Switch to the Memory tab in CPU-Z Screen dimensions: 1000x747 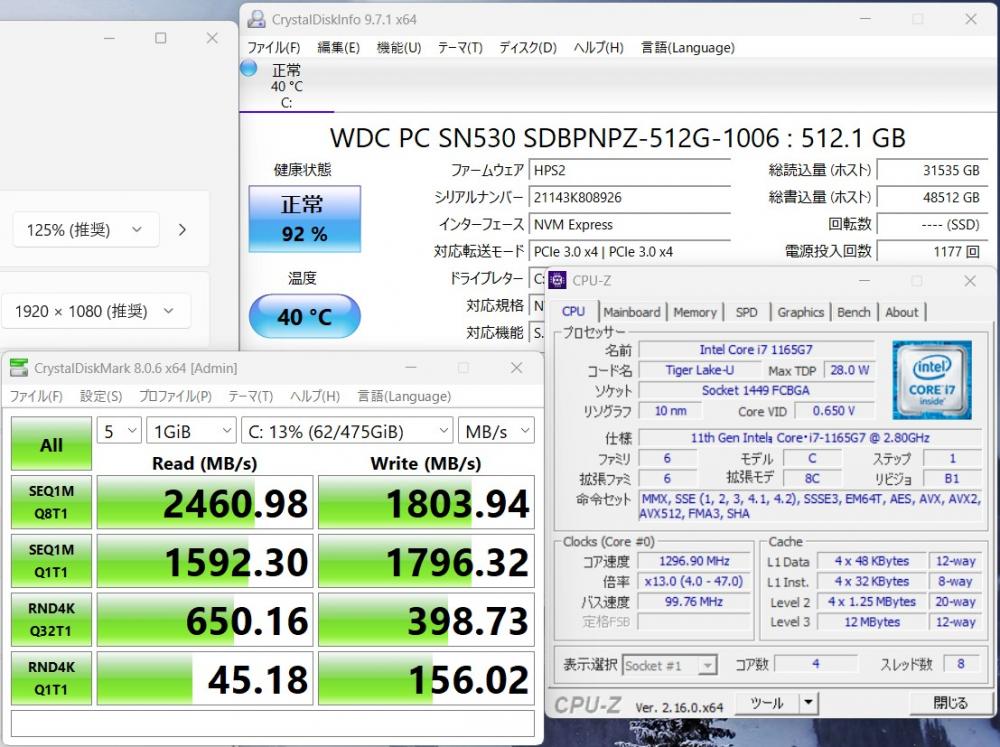(x=695, y=312)
